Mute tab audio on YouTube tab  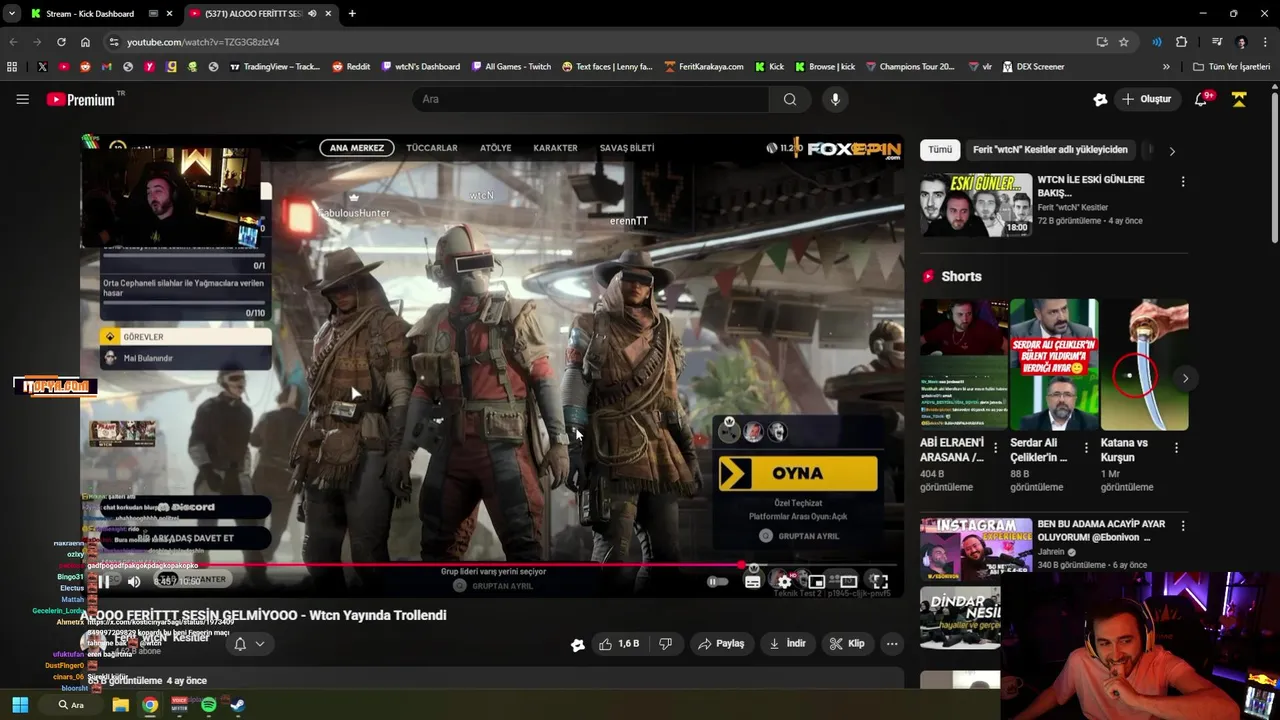[312, 14]
